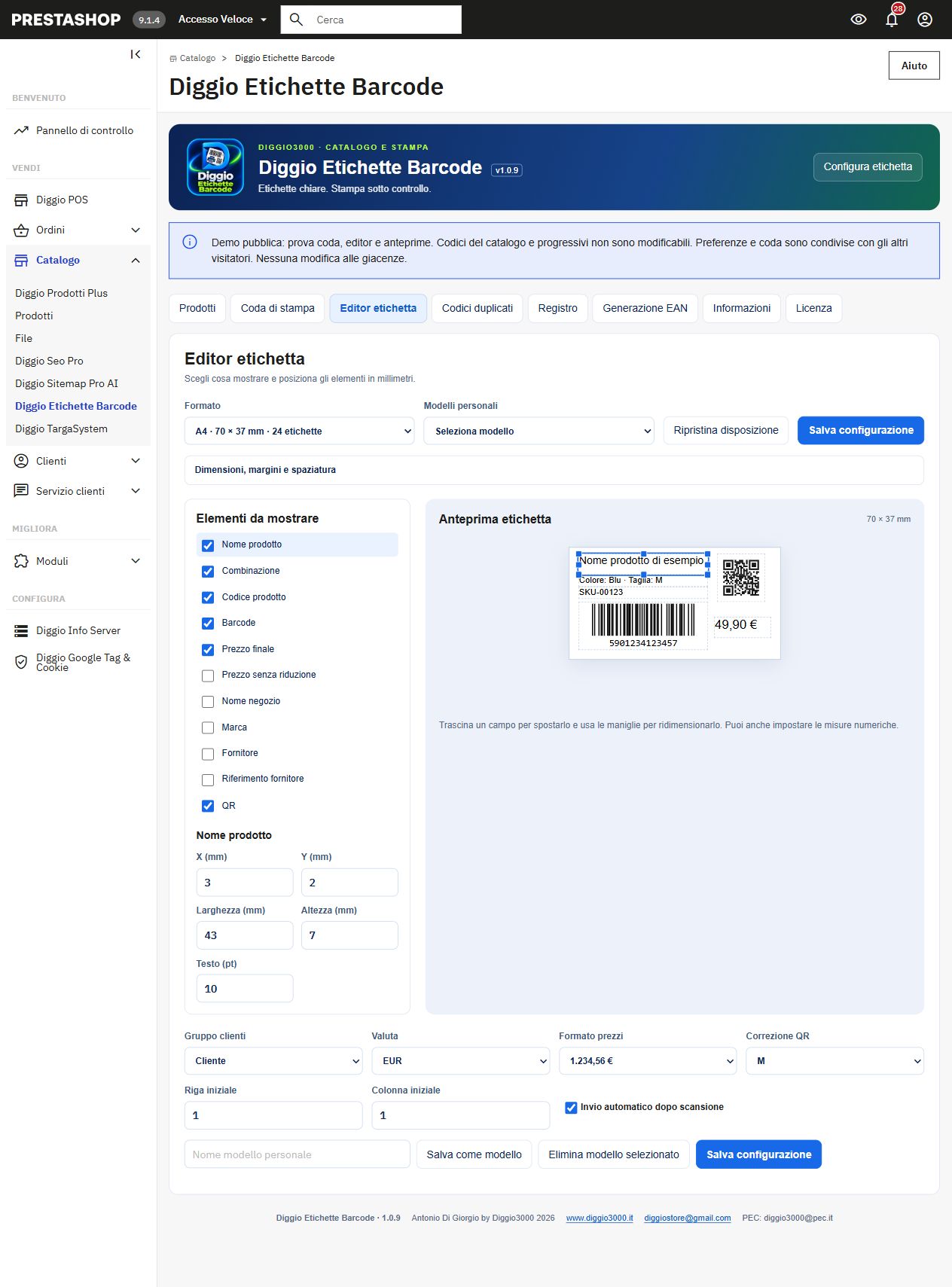Click the Aiuto button

coord(914,66)
